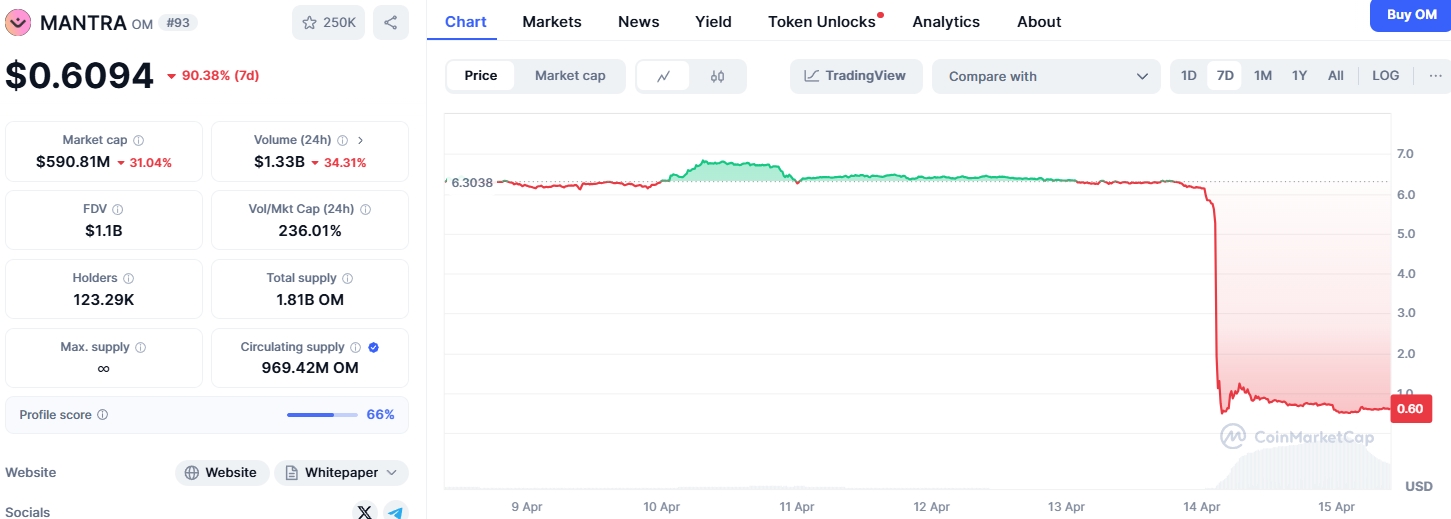1451x519 pixels.
Task: Click the Profile score progress bar
Action: 322,415
